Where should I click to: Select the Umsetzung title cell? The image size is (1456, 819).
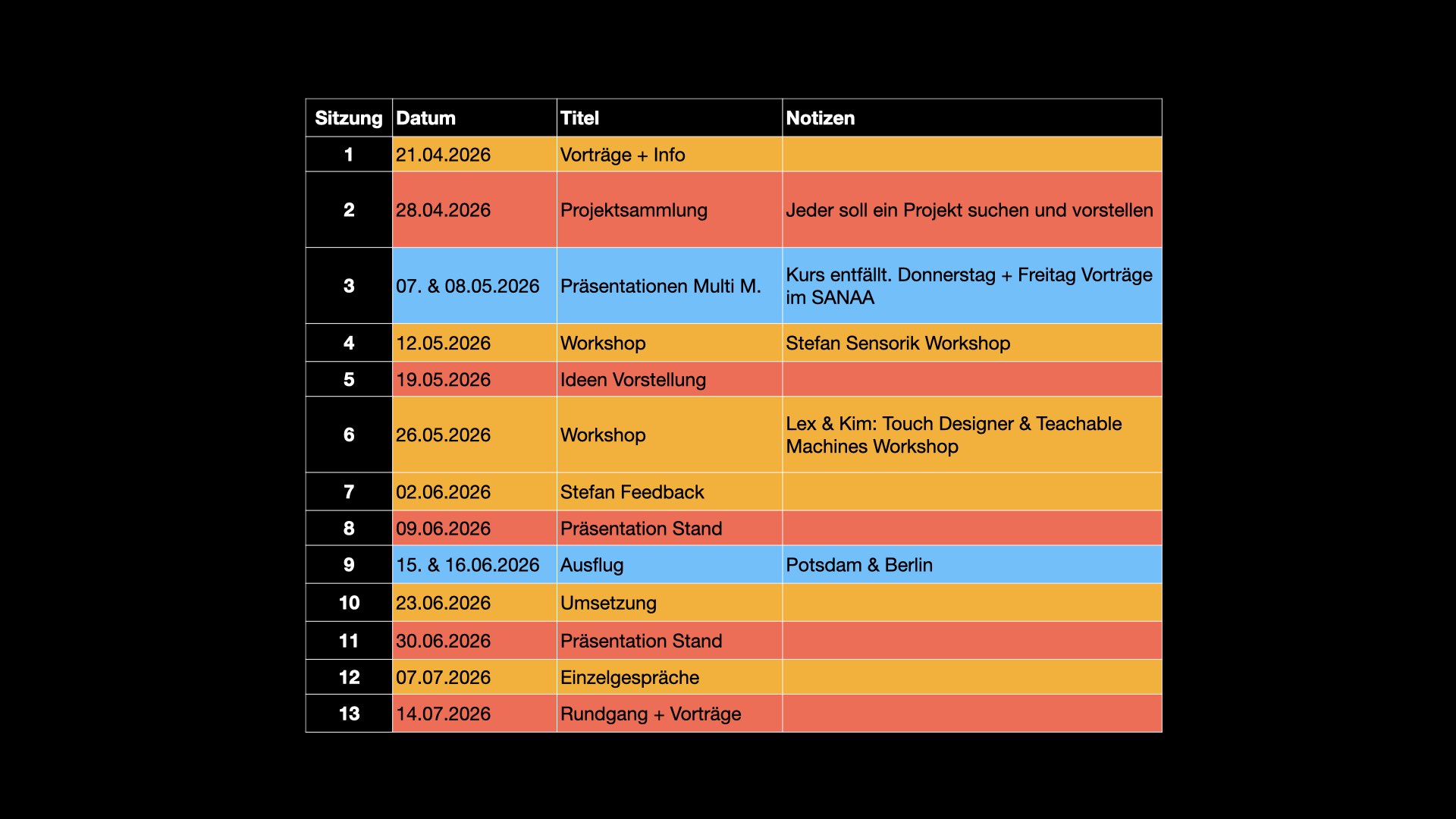670,602
